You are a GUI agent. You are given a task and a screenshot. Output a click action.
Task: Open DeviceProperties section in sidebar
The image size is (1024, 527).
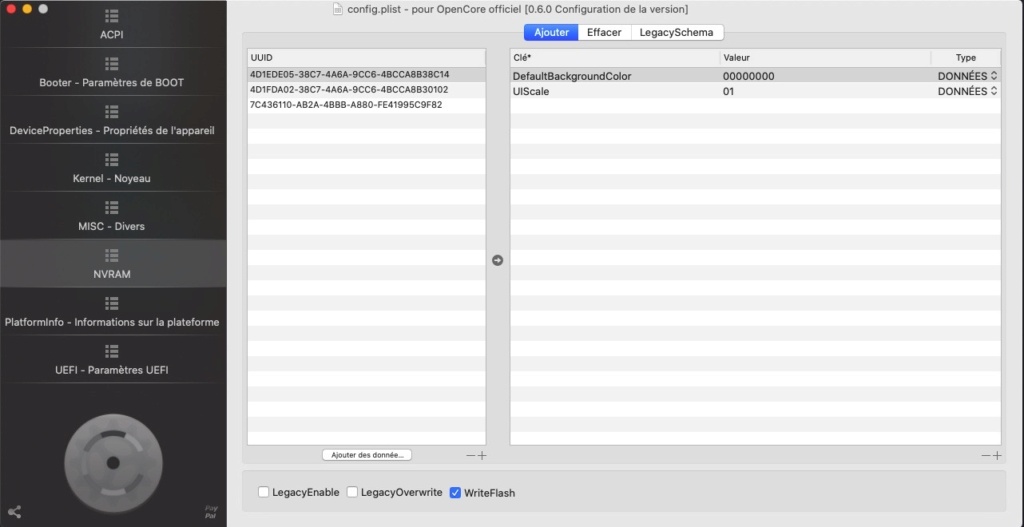112,120
